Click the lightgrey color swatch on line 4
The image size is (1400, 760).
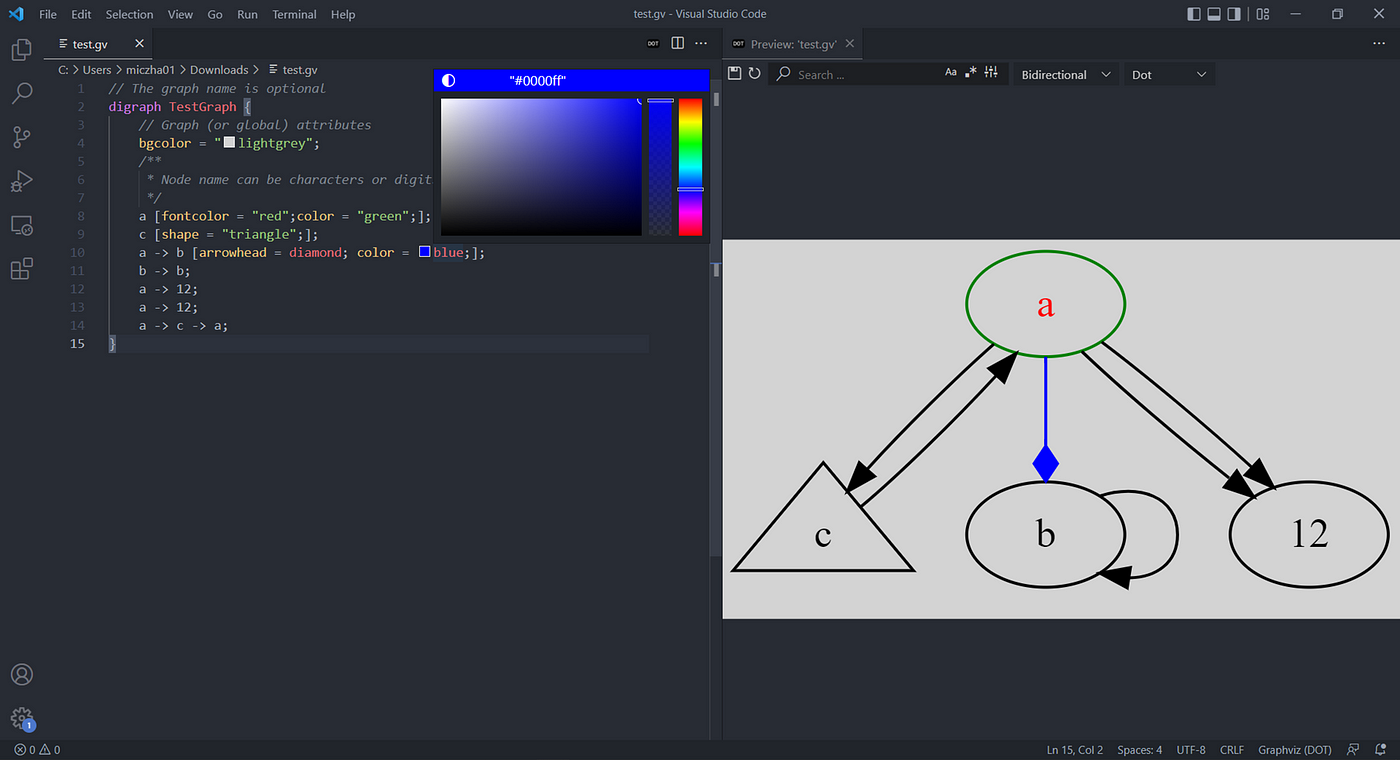(229, 143)
